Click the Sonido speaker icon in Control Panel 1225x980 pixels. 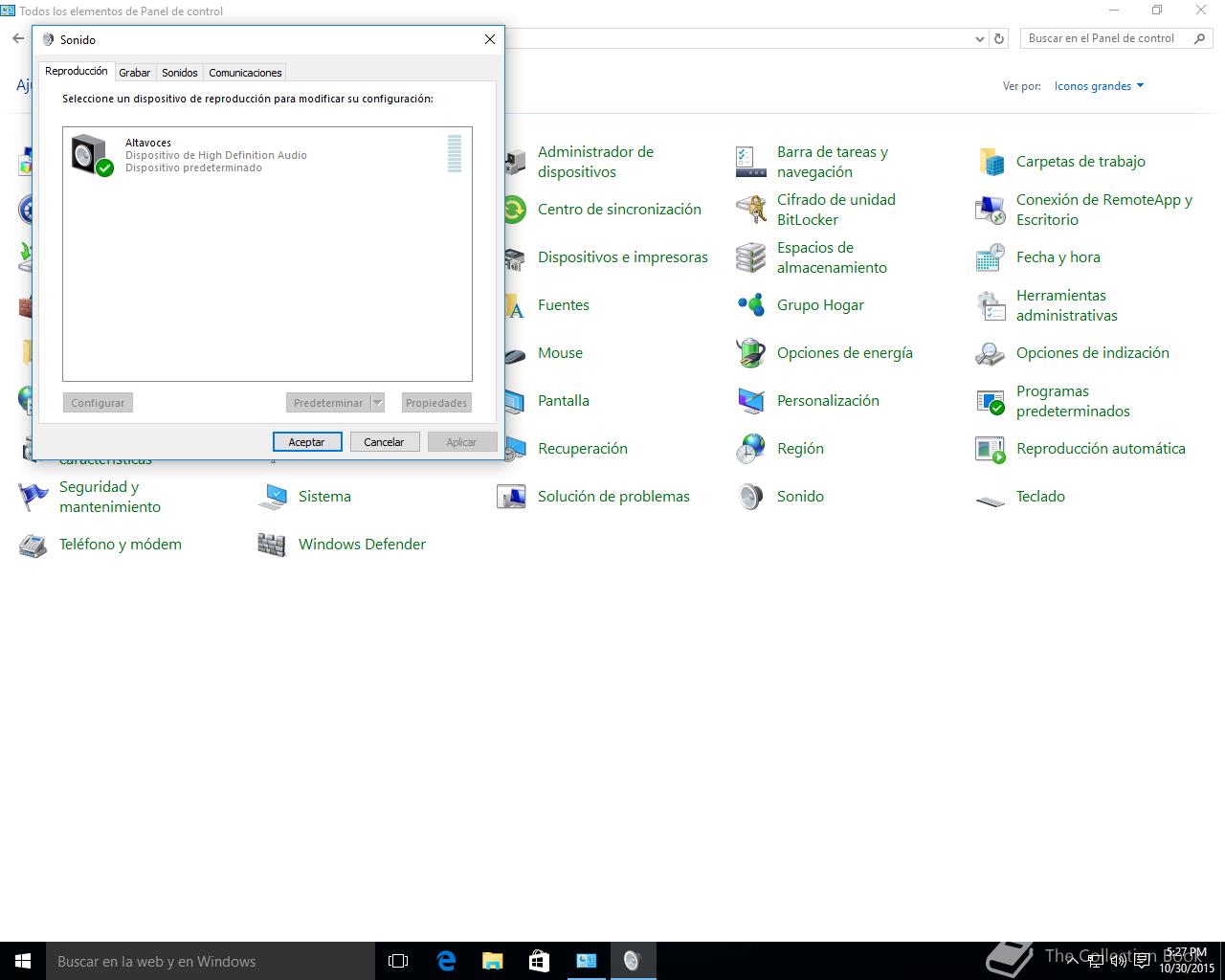(751, 497)
